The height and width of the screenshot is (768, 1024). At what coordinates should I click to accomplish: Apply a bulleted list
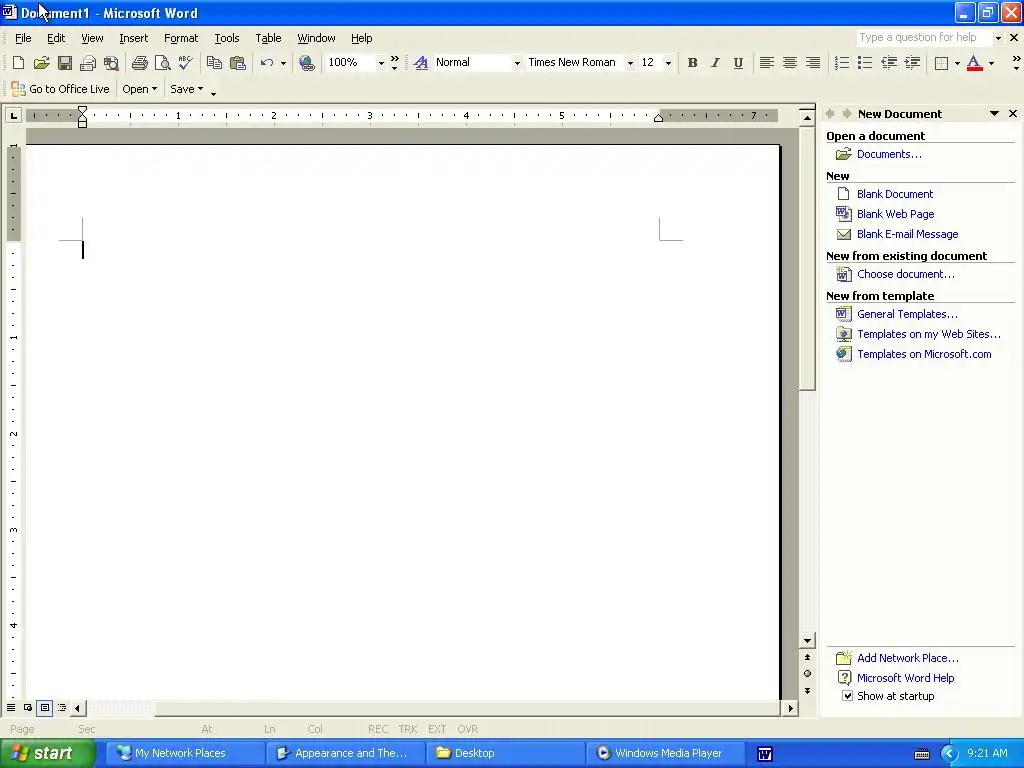click(x=865, y=63)
